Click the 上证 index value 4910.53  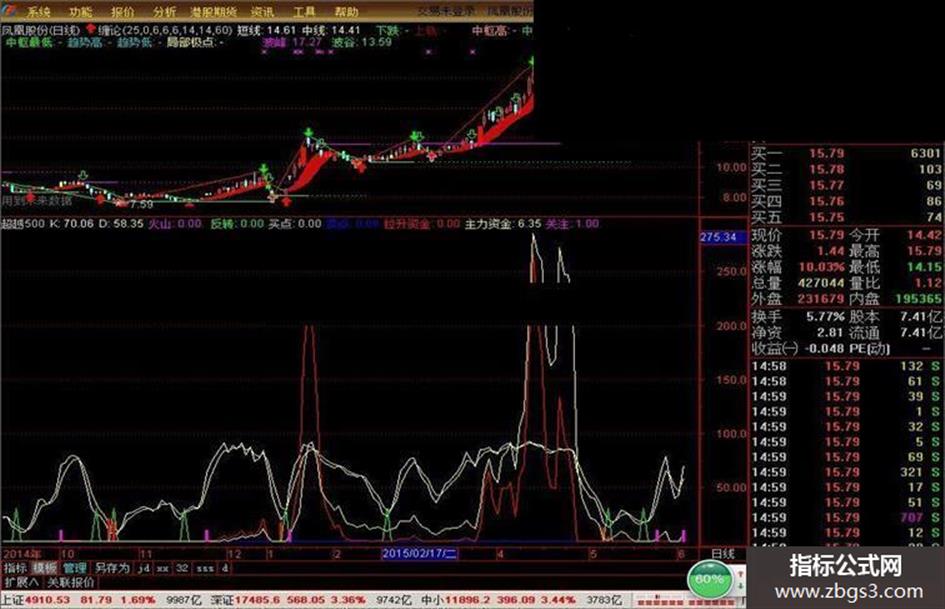pos(48,600)
